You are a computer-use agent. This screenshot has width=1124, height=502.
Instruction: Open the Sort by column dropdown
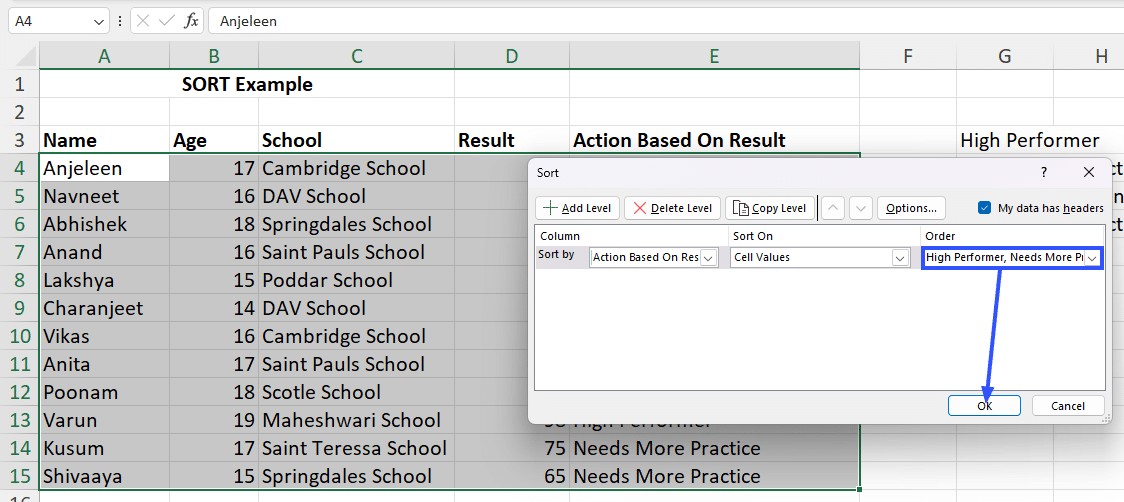(x=708, y=257)
